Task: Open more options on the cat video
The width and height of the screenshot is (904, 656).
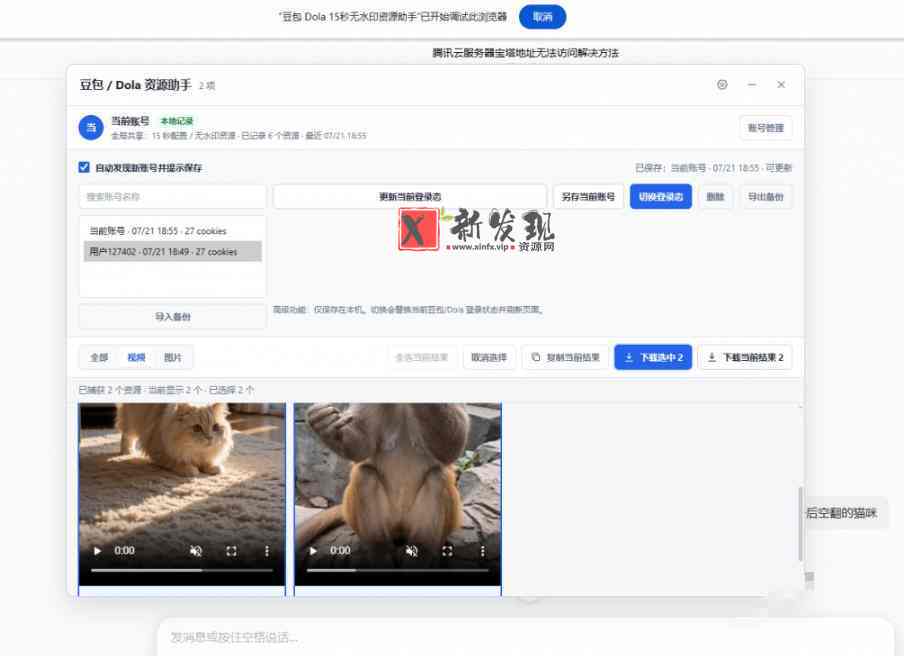Action: click(x=266, y=551)
